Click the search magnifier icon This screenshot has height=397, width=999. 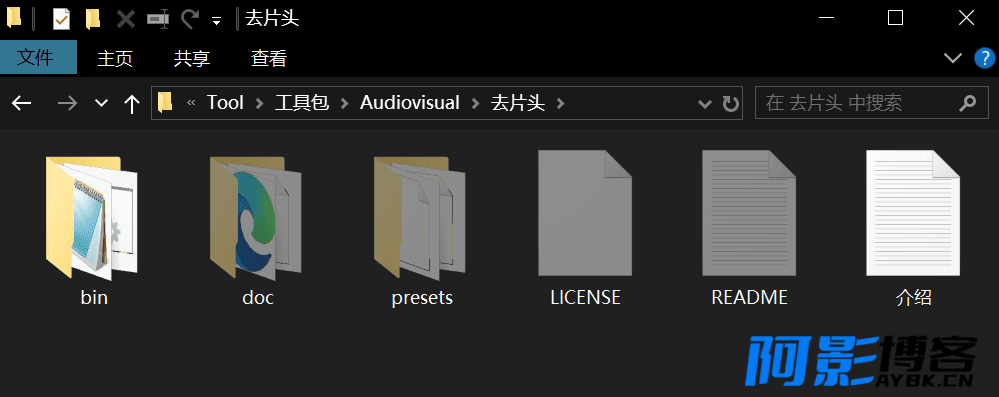point(968,103)
